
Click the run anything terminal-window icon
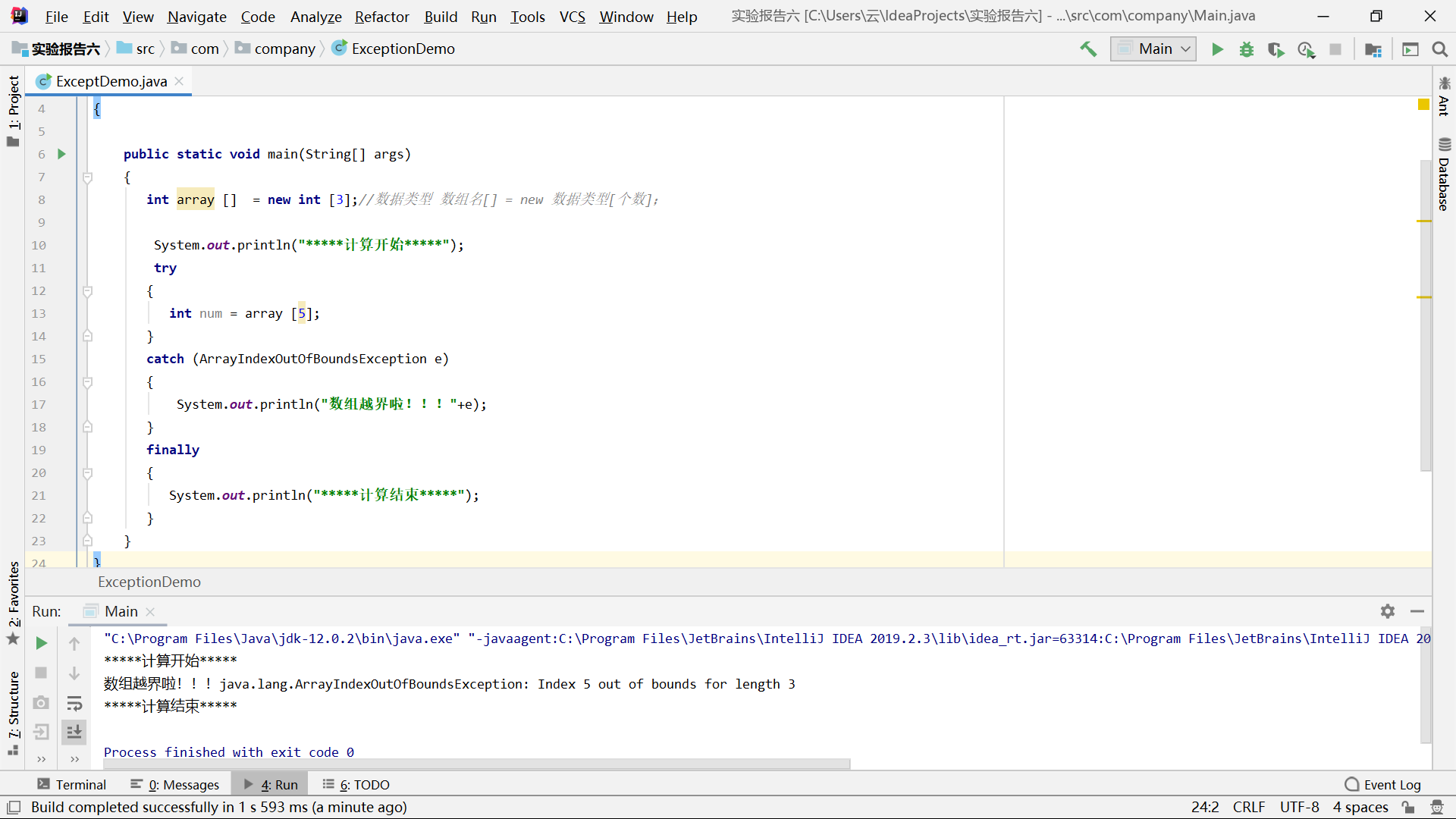[x=1410, y=49]
